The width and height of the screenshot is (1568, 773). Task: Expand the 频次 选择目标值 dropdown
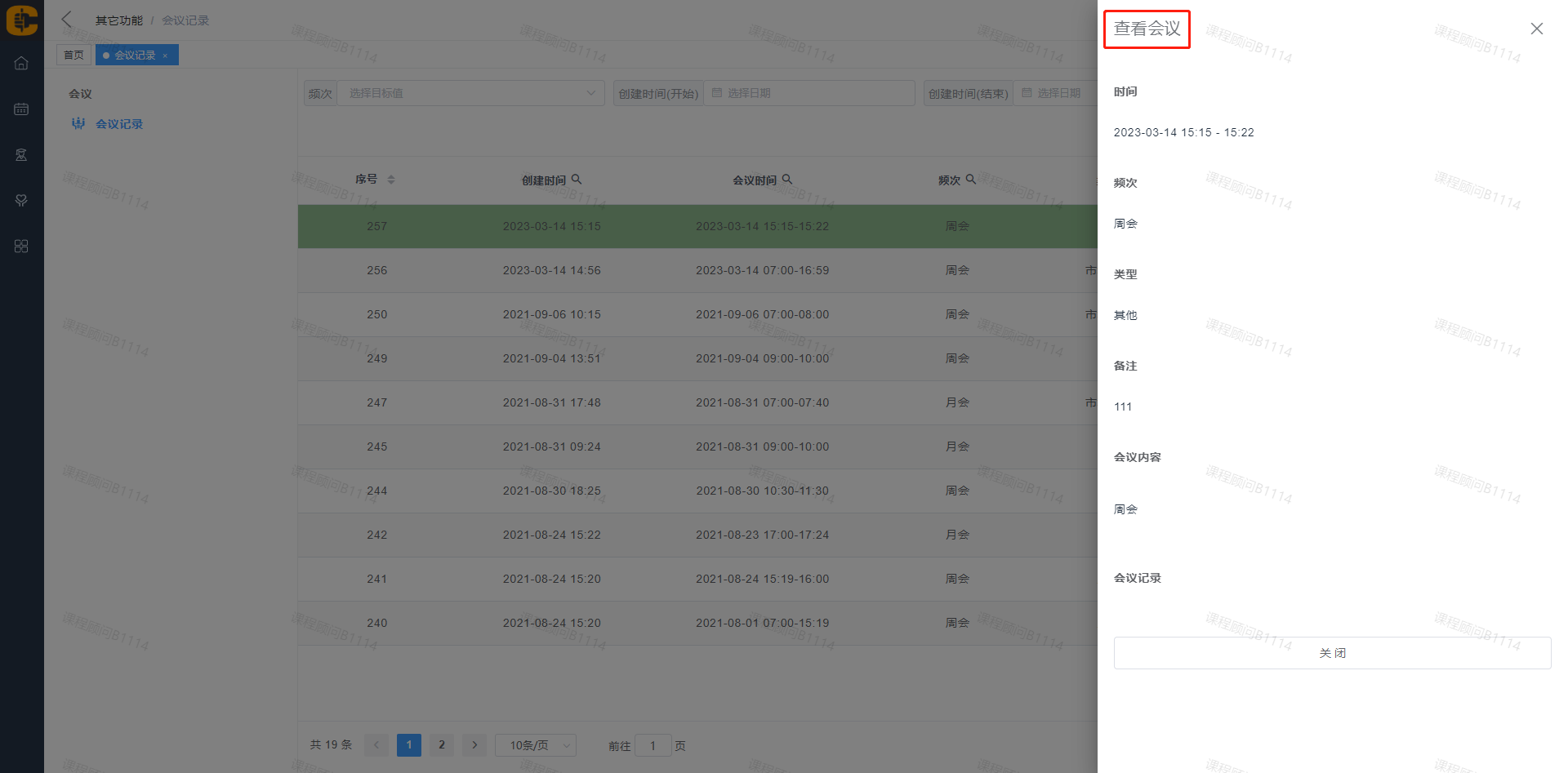pos(470,93)
